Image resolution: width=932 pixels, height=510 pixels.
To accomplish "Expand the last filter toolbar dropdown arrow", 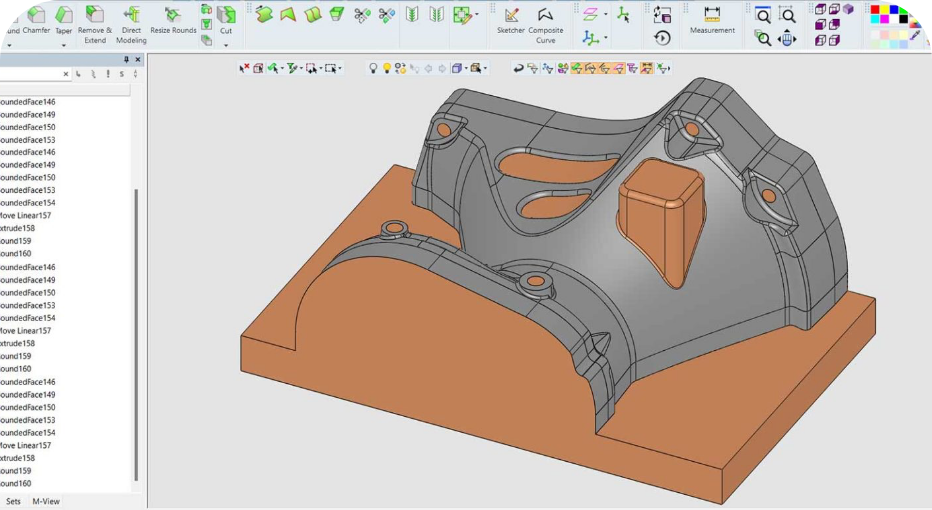I will (x=669, y=69).
